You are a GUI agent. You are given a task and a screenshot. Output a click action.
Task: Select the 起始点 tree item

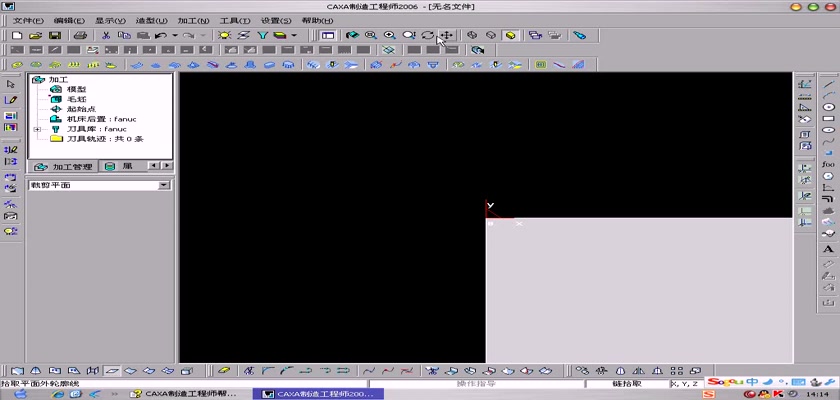pos(81,109)
